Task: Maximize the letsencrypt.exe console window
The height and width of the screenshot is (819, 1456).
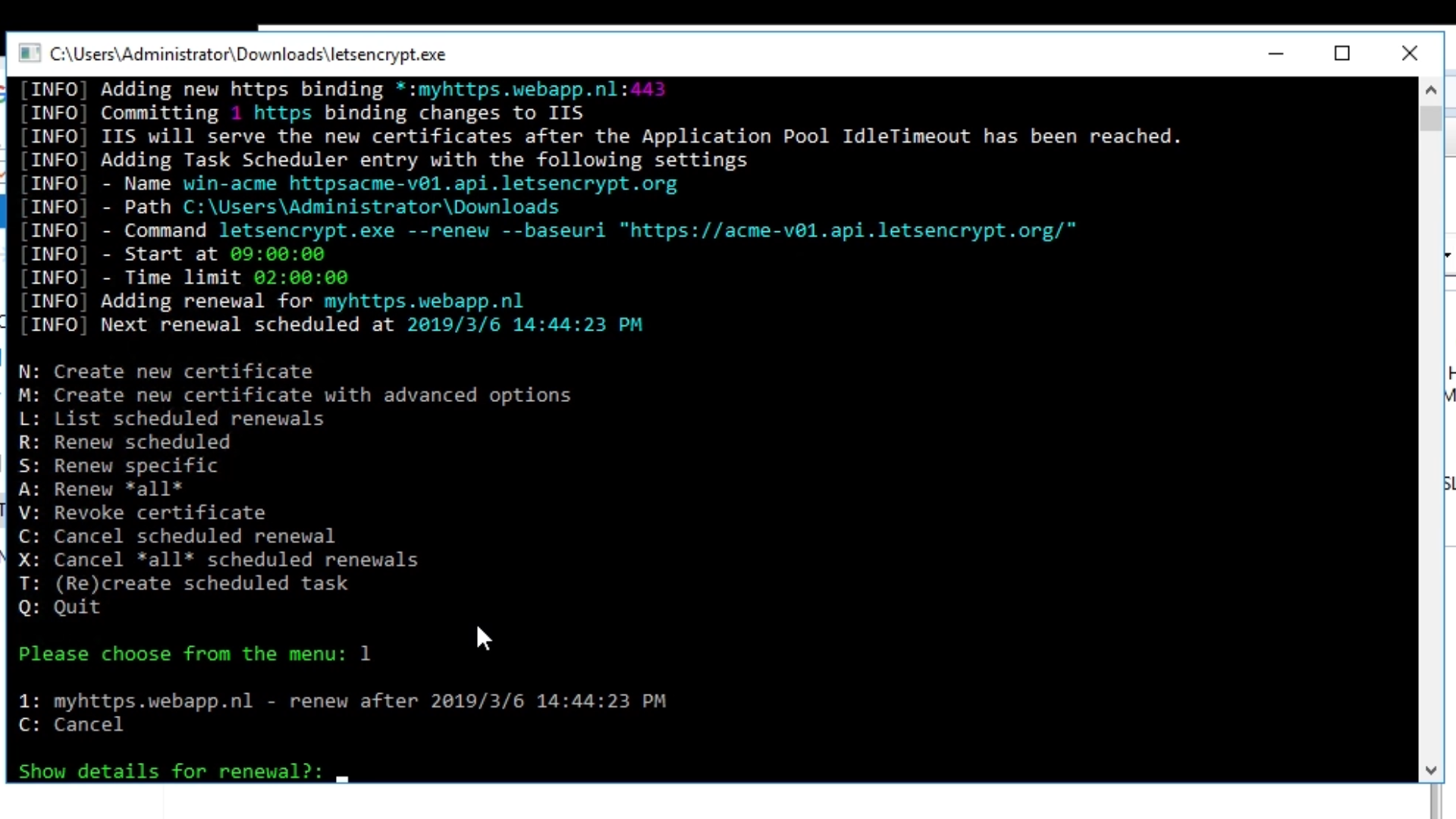Action: [x=1342, y=54]
